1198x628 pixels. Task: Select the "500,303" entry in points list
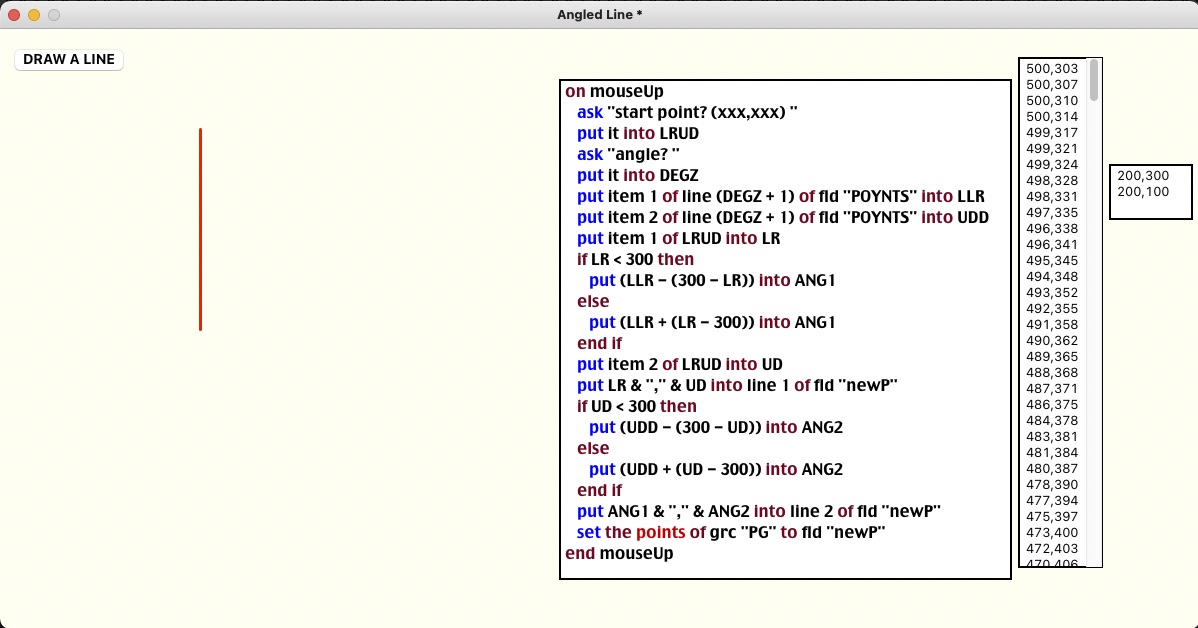1052,69
